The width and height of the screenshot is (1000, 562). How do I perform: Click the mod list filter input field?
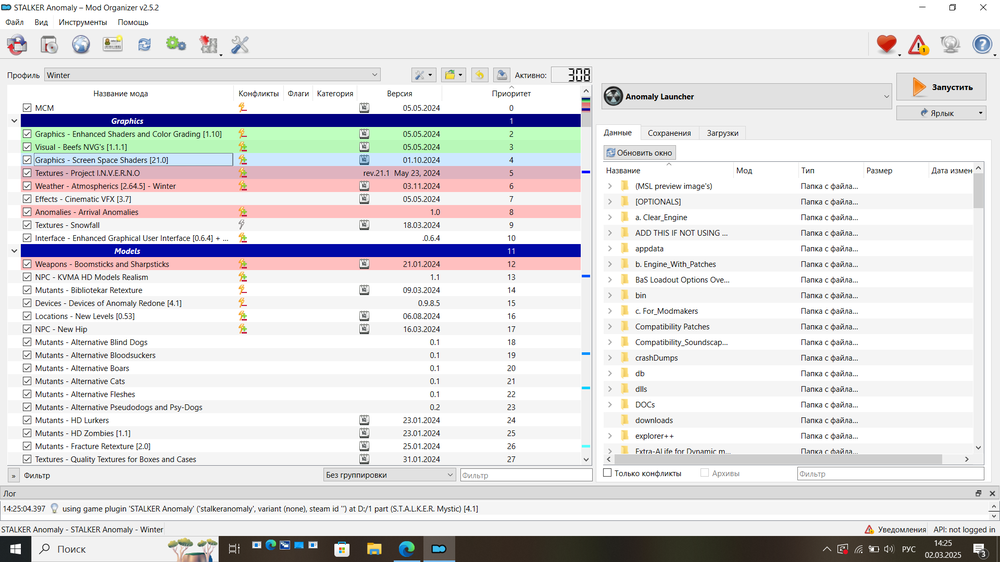pos(525,475)
